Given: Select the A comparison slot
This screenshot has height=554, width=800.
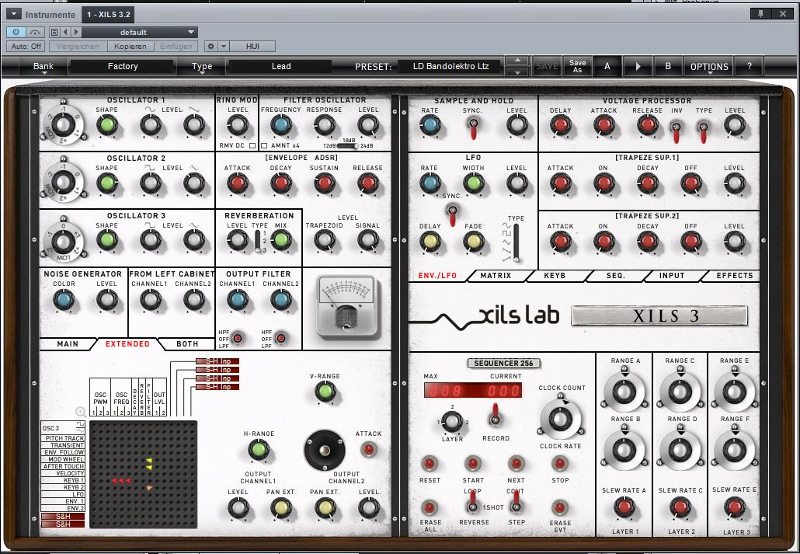Looking at the screenshot, I should (x=607, y=66).
